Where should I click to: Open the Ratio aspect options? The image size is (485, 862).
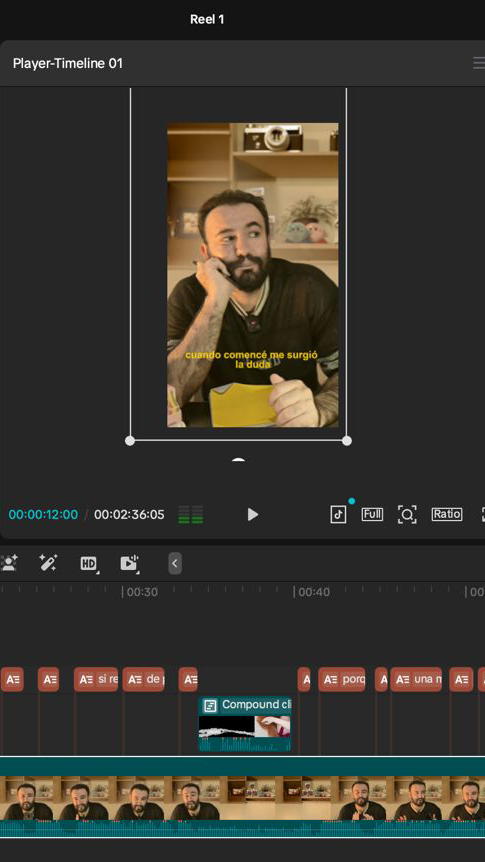pyautogui.click(x=447, y=515)
